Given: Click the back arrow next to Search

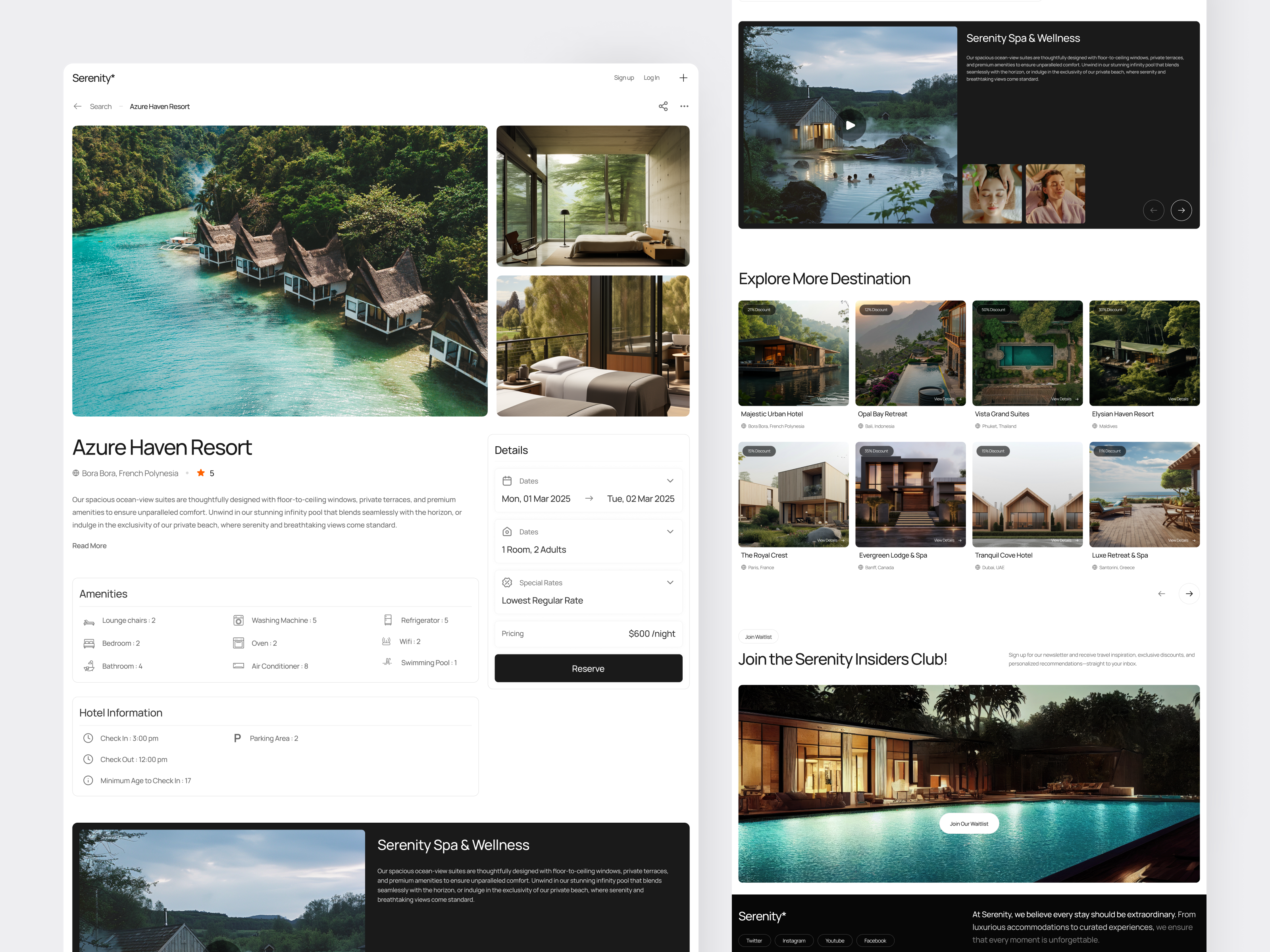Looking at the screenshot, I should pos(77,106).
